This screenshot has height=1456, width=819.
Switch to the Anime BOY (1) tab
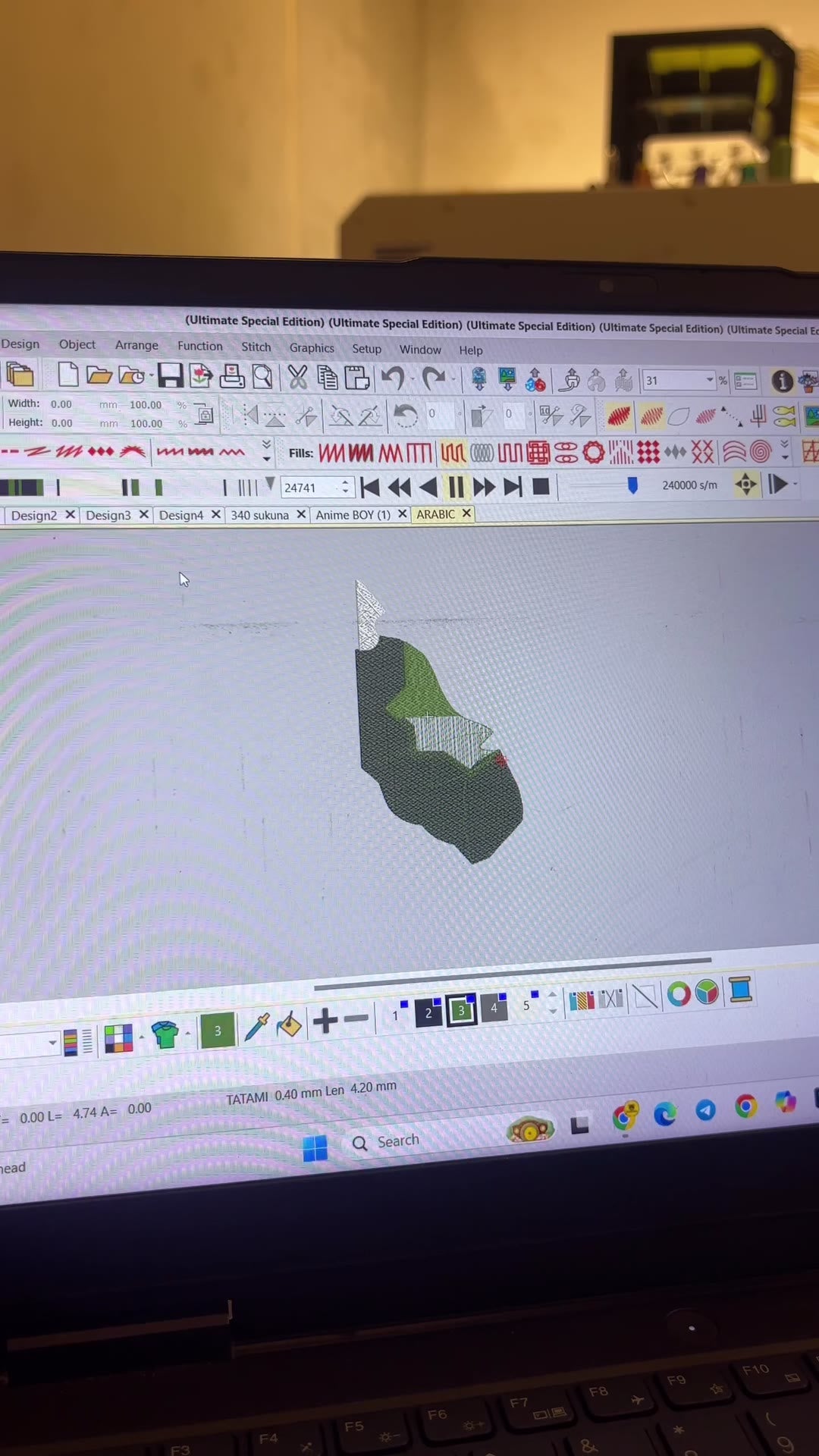353,514
